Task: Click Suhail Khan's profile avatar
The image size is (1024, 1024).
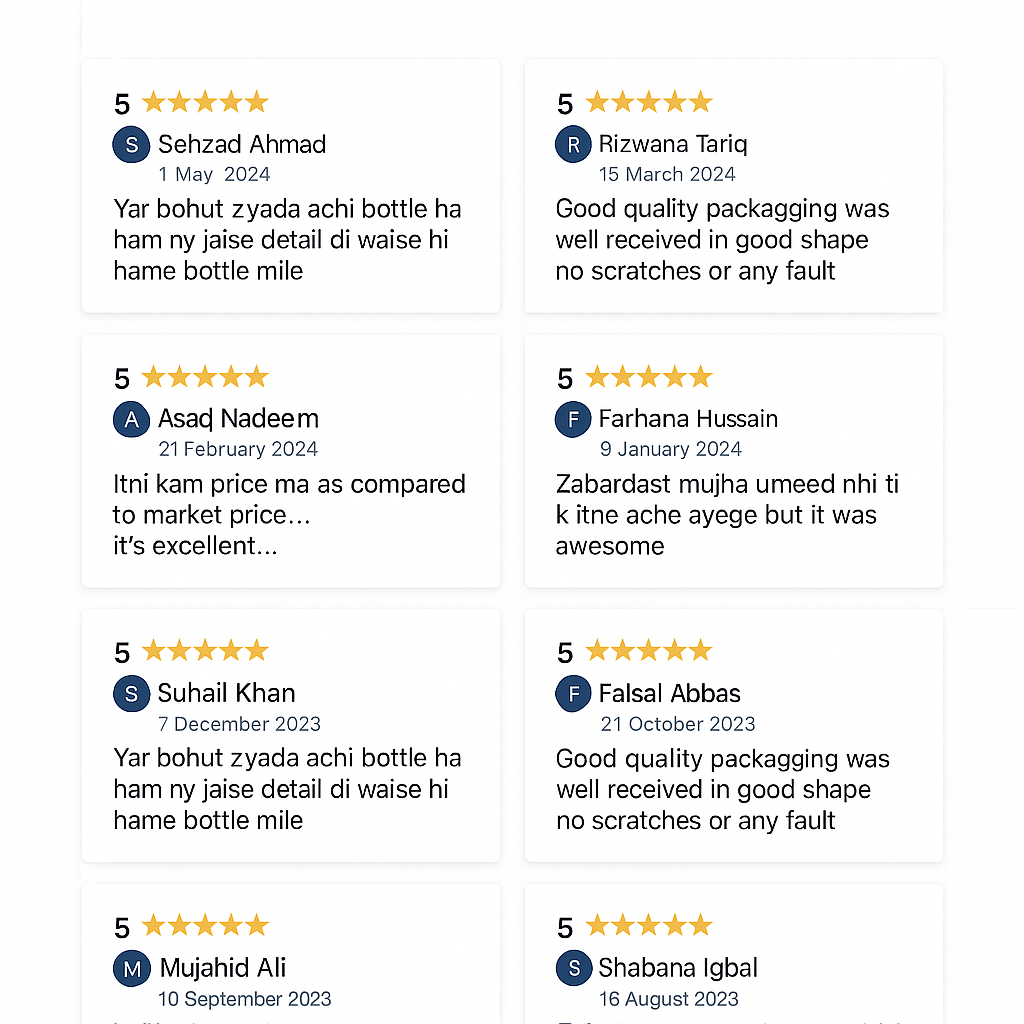Action: 131,694
